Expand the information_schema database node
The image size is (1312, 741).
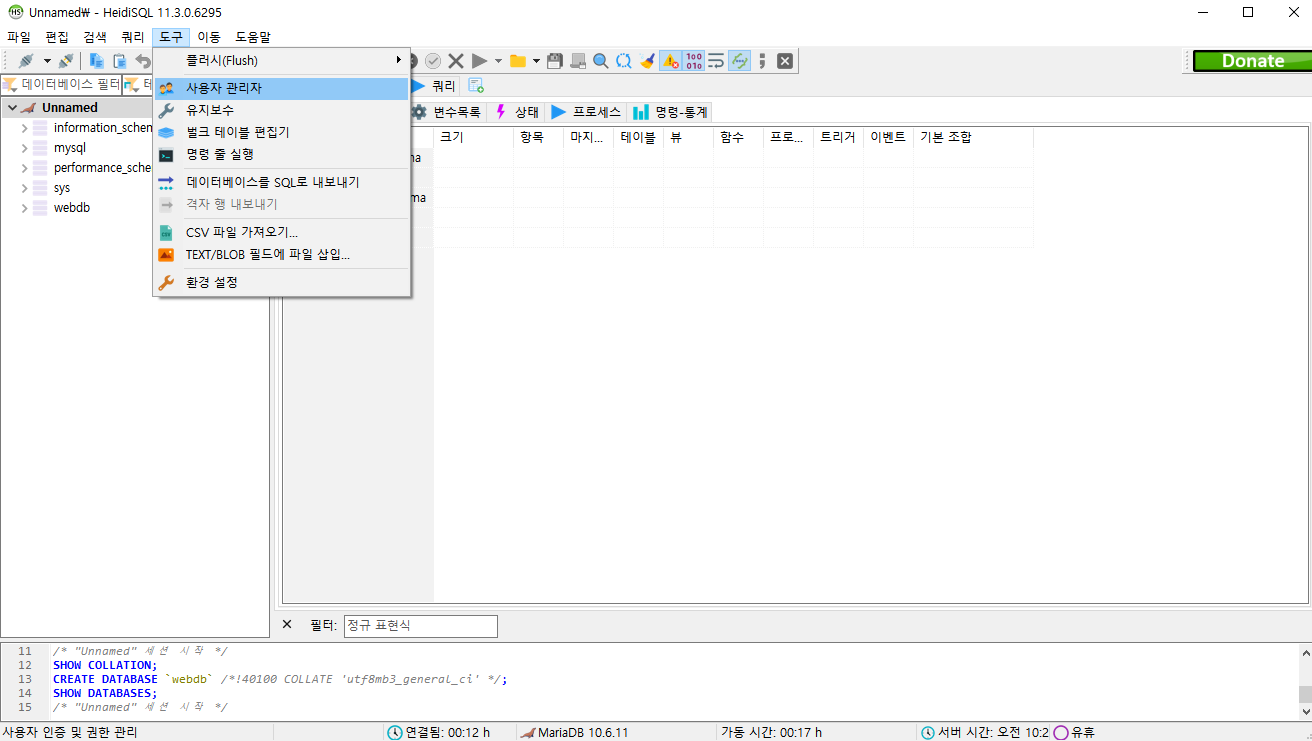[x=25, y=128]
